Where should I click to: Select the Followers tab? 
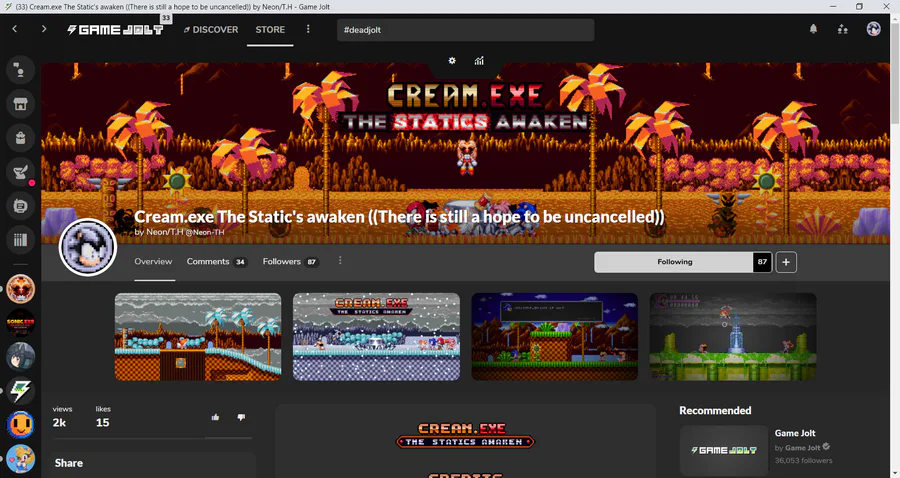point(290,262)
